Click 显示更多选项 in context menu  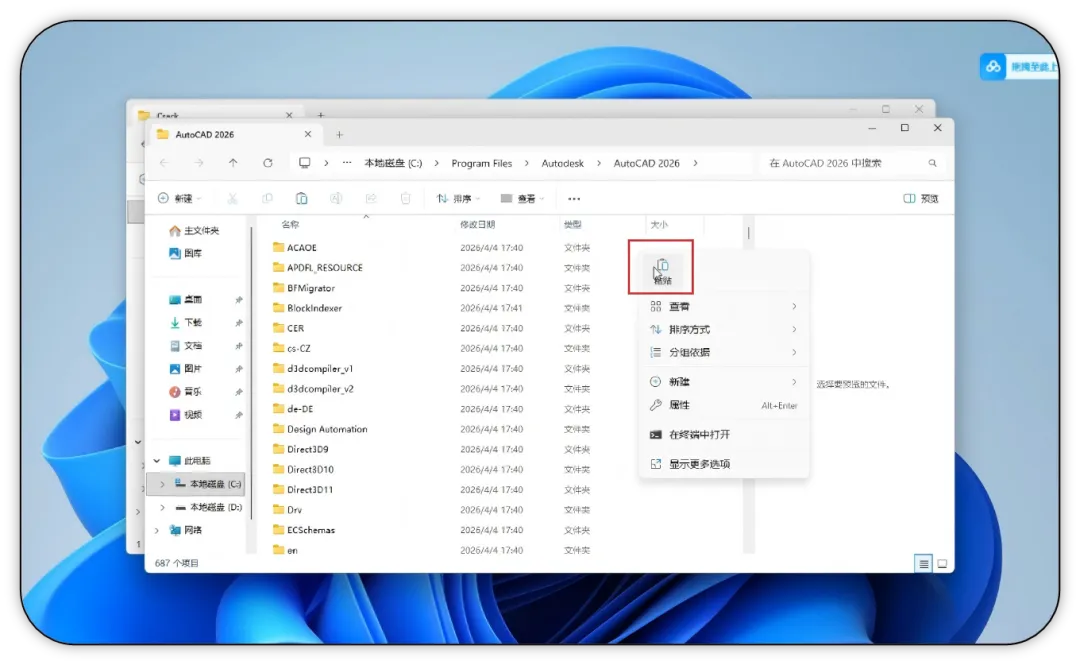point(723,464)
